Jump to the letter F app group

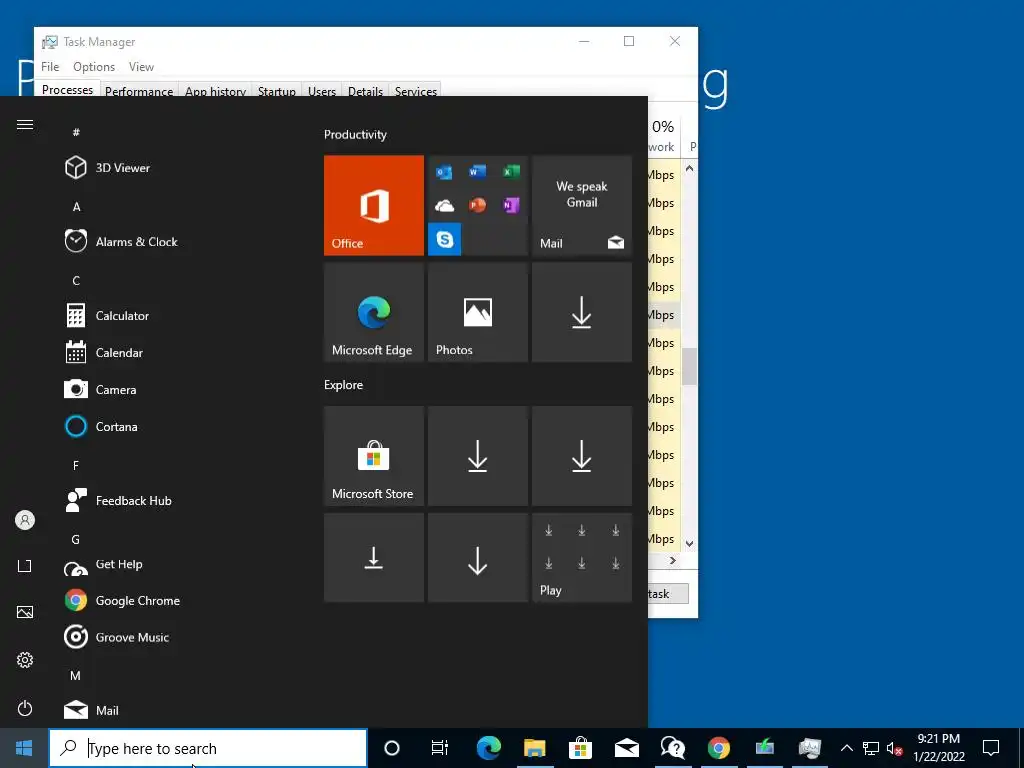click(x=76, y=466)
